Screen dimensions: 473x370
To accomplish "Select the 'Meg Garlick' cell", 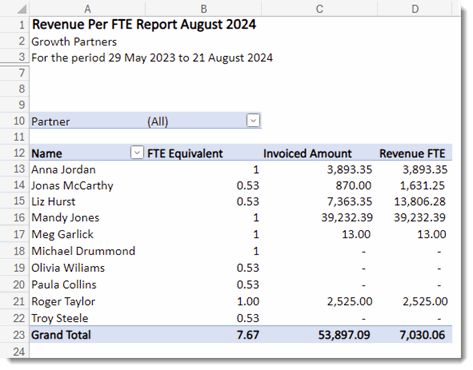I will 87,234.
